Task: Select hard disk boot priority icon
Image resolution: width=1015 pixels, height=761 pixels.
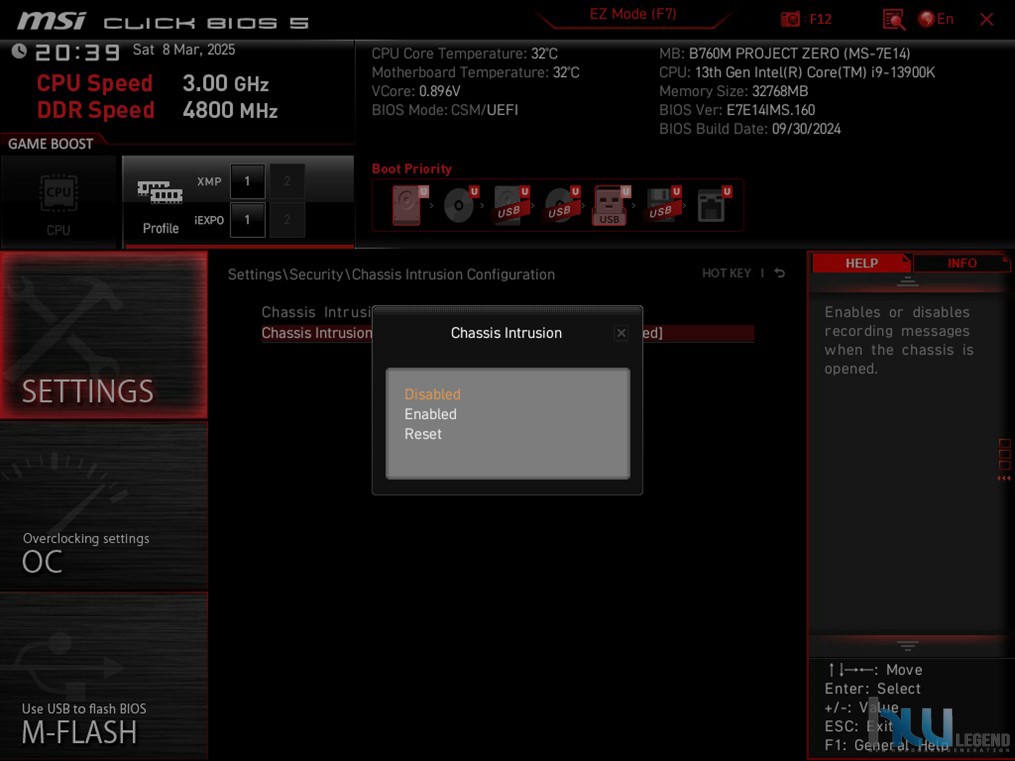Action: coord(410,204)
